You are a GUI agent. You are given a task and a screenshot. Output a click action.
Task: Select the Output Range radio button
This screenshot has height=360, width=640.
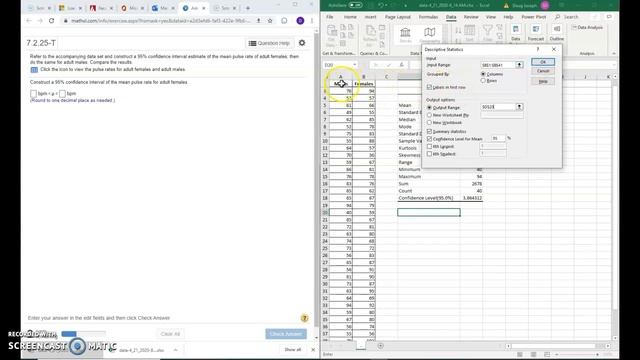point(429,107)
